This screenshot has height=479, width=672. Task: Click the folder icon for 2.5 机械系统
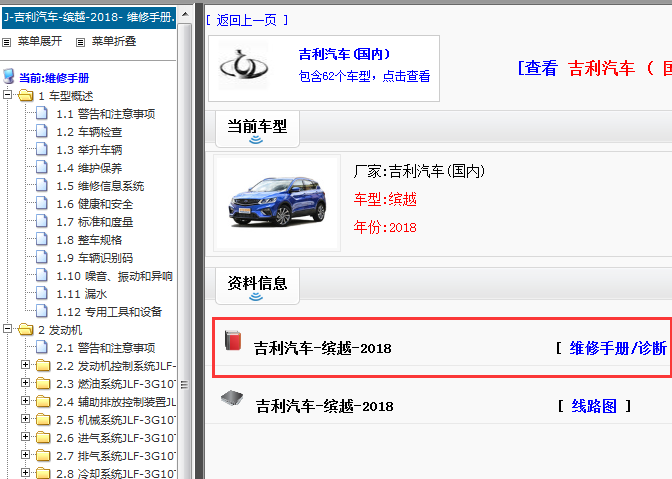tap(43, 419)
